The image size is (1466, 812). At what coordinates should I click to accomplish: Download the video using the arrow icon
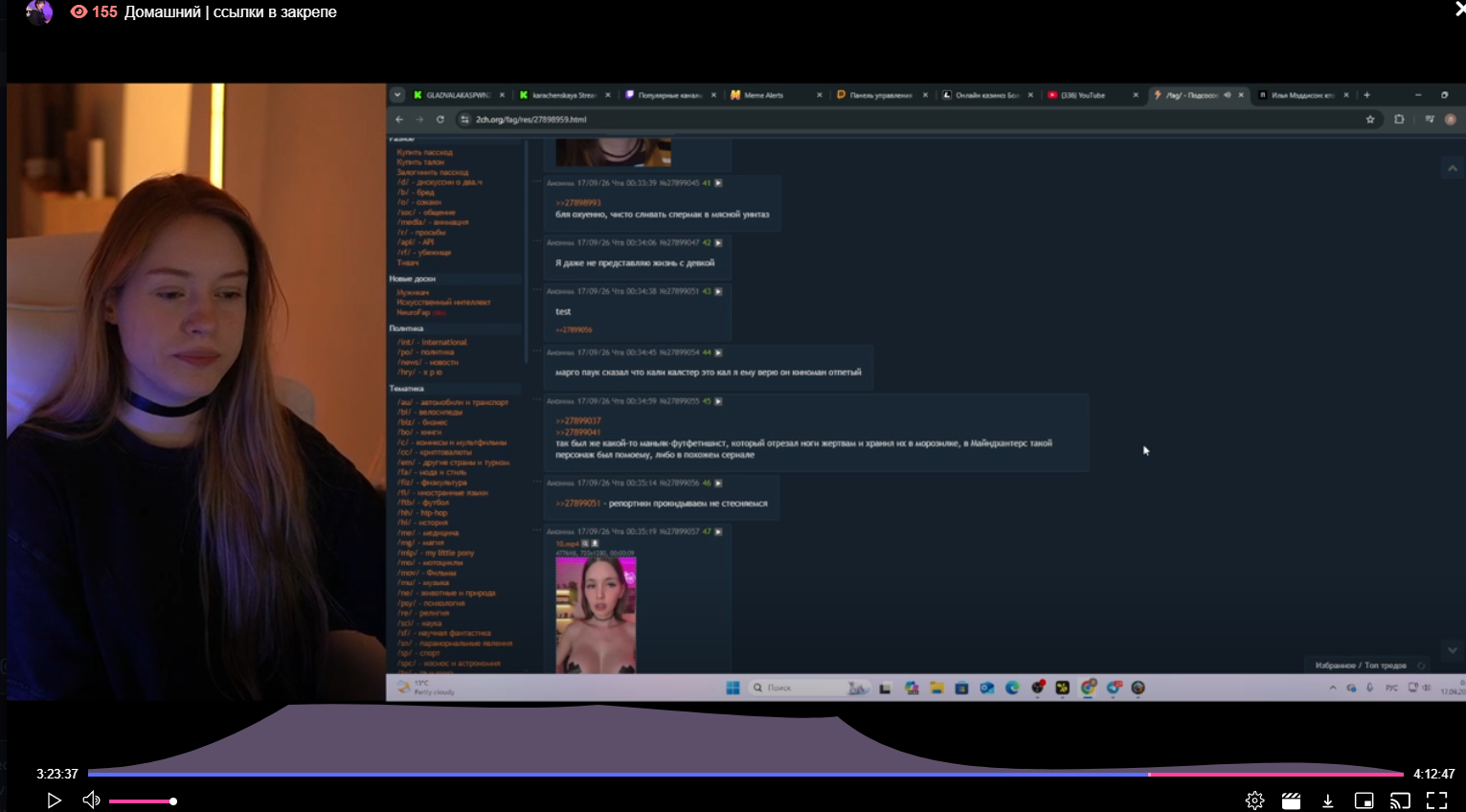click(x=1327, y=801)
